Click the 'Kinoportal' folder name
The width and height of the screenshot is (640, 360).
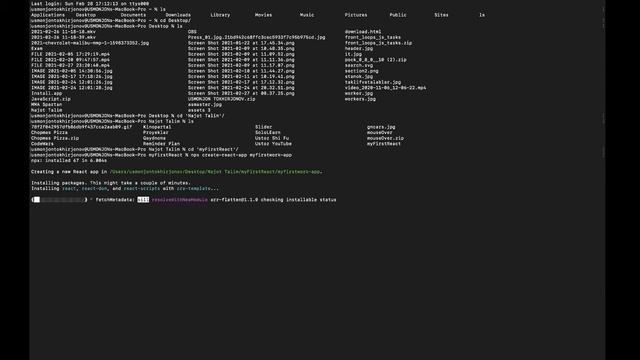157,127
